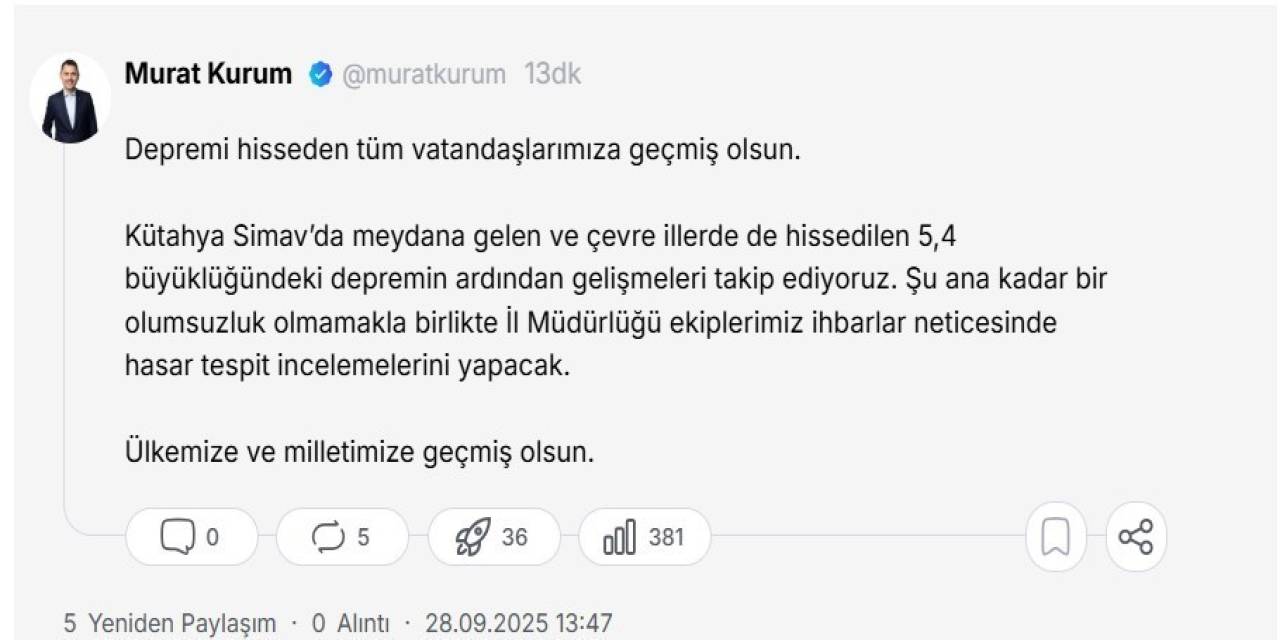The image size is (1280, 640).
Task: Open the share icon on the post
Action: [1137, 537]
